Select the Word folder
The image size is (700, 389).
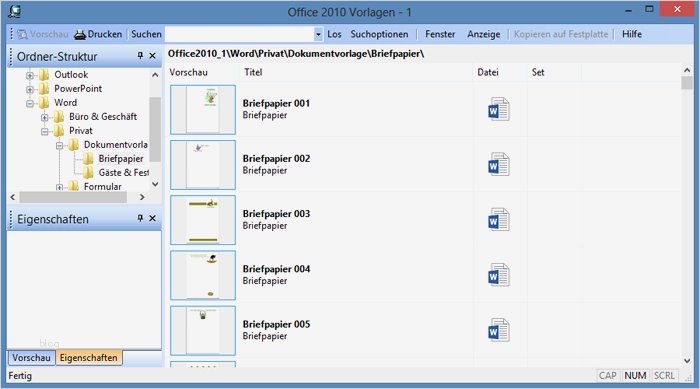pos(66,103)
